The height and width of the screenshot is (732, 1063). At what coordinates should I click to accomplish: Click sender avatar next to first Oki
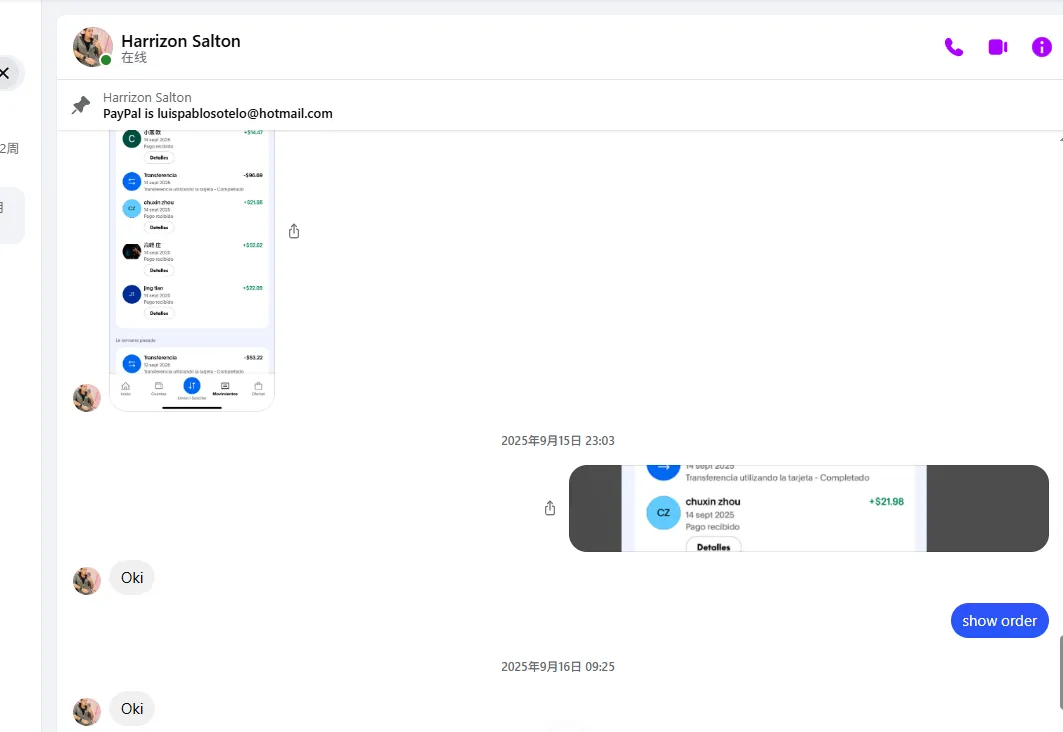click(87, 581)
